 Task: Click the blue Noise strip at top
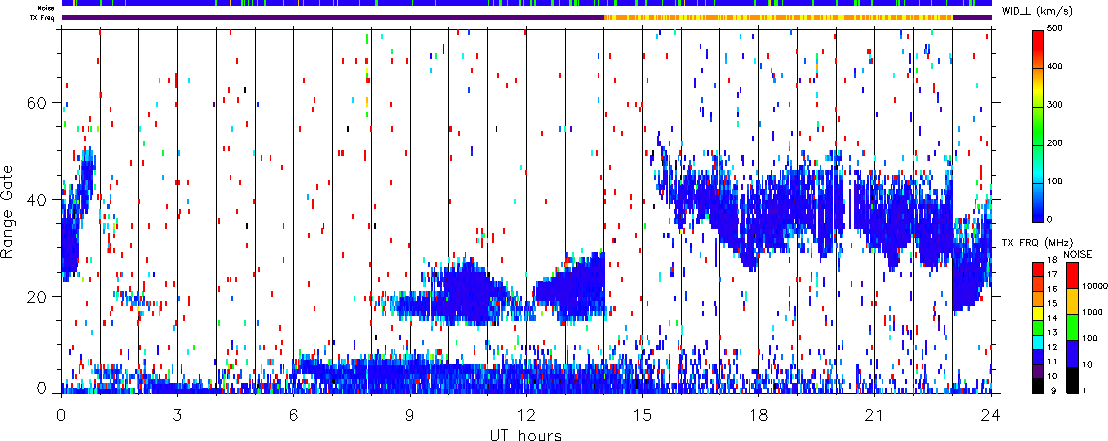[x=526, y=4]
